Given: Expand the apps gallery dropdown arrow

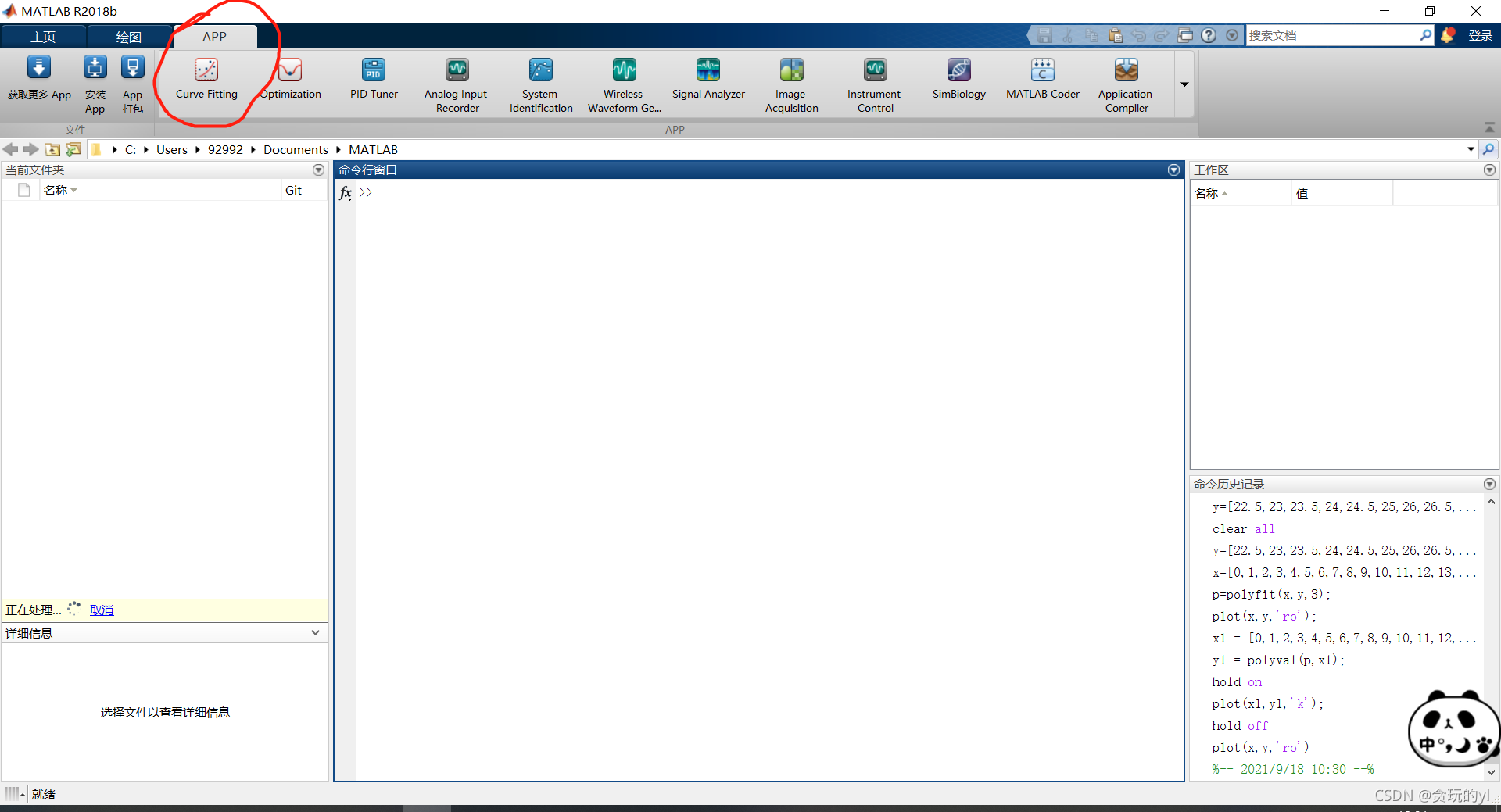Looking at the screenshot, I should [1184, 84].
